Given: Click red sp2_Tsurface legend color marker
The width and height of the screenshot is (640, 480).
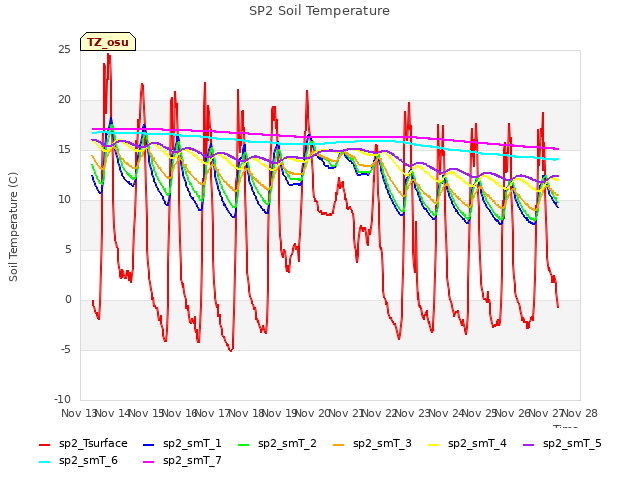Looking at the screenshot, I should pyautogui.click(x=44, y=445).
